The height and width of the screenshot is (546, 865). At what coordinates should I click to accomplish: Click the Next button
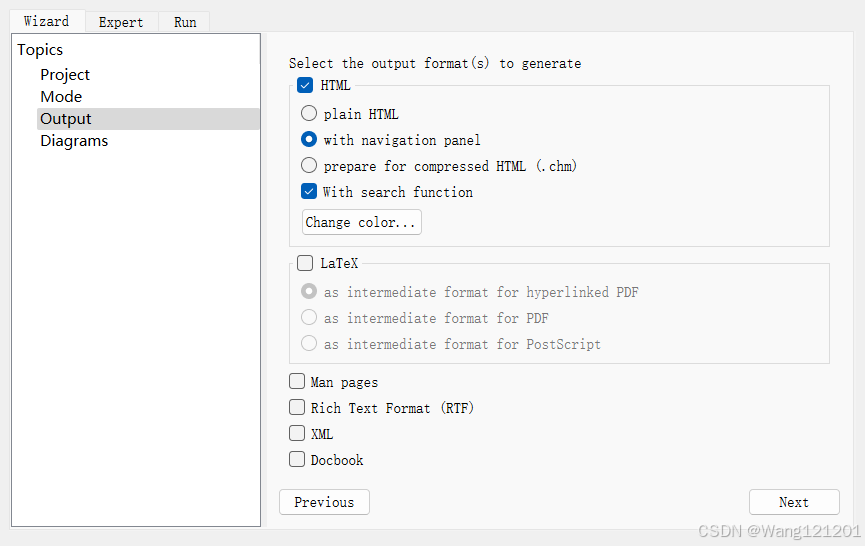point(794,502)
